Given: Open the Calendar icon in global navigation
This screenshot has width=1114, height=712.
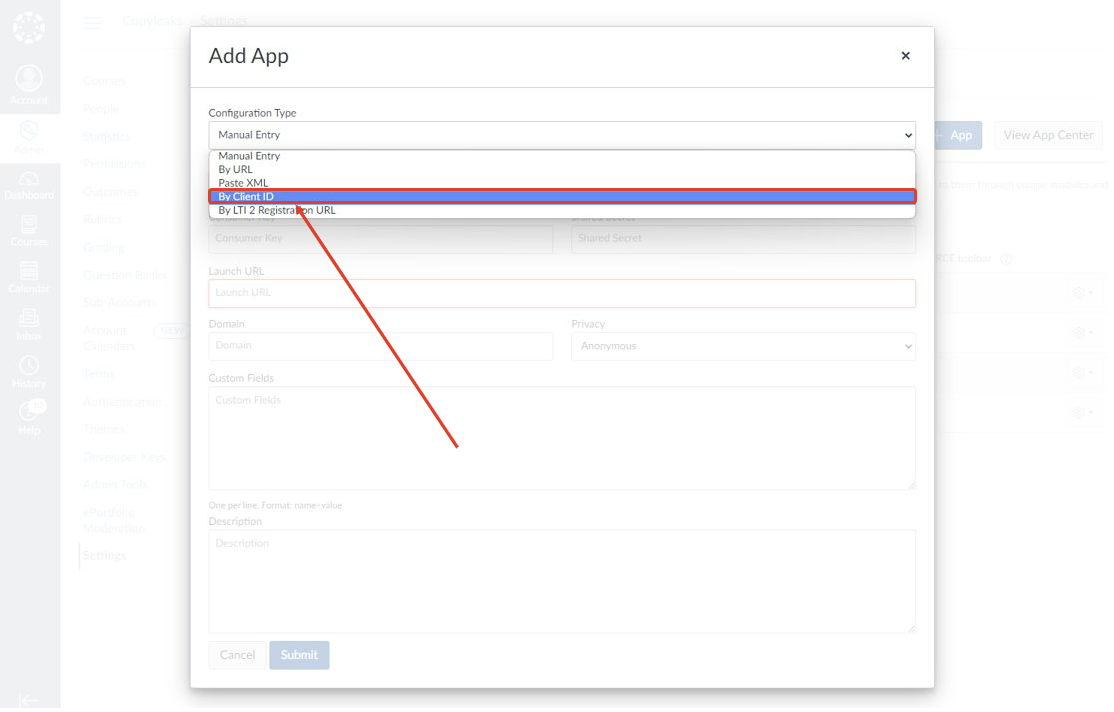Looking at the screenshot, I should (29, 278).
